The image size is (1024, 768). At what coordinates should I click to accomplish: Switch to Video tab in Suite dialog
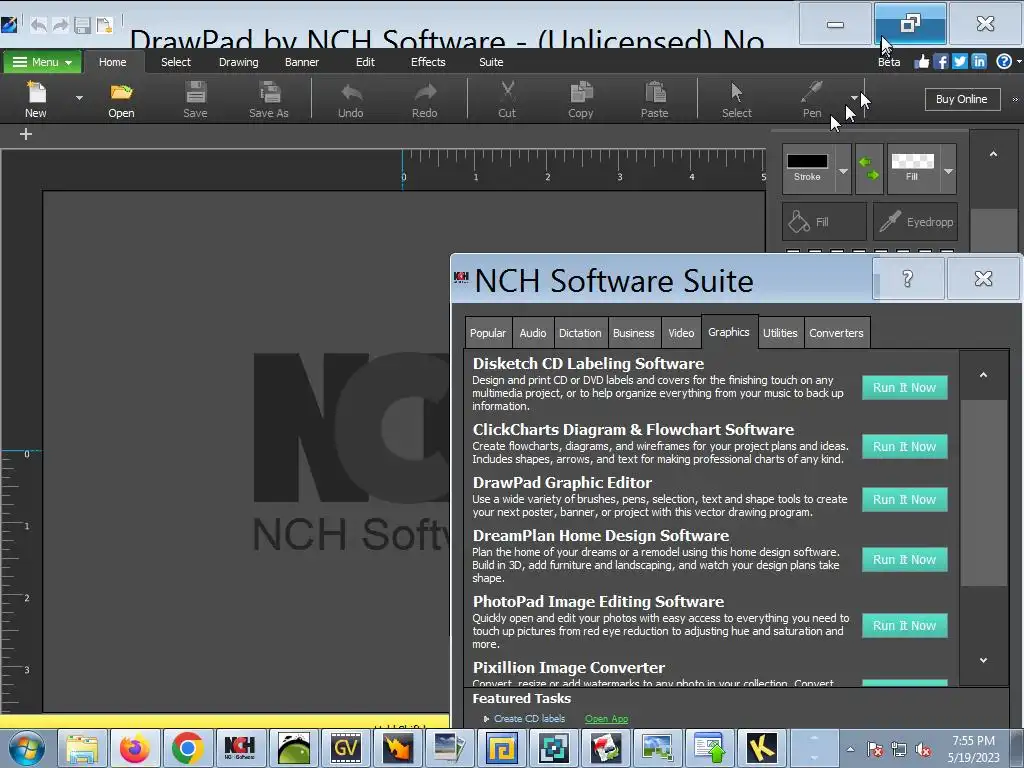pyautogui.click(x=681, y=333)
